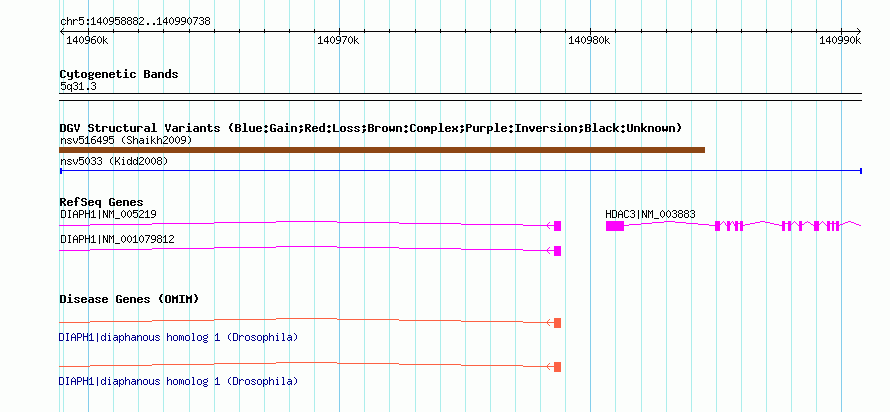Image resolution: width=890 pixels, height=412 pixels.
Task: Open the first DIAPH1|diaphanous homolog 1 link
Action: 178,338
